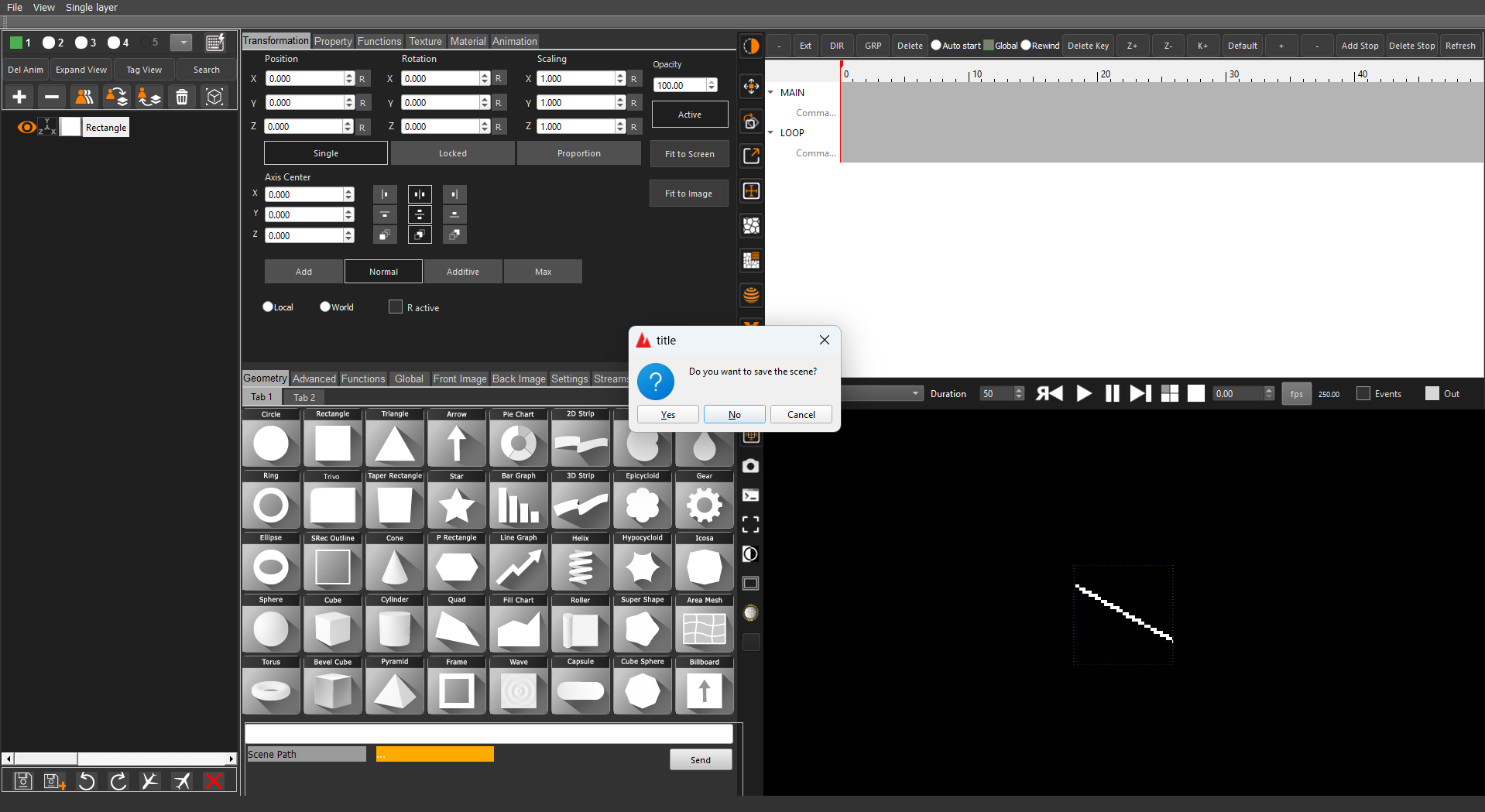Click the undo arrow icon
The width and height of the screenshot is (1485, 812).
87,781
